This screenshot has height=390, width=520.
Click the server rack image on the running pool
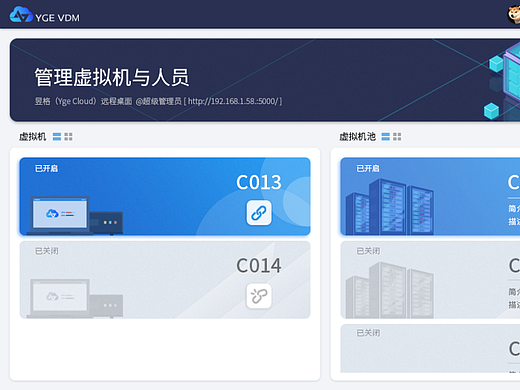coord(390,207)
